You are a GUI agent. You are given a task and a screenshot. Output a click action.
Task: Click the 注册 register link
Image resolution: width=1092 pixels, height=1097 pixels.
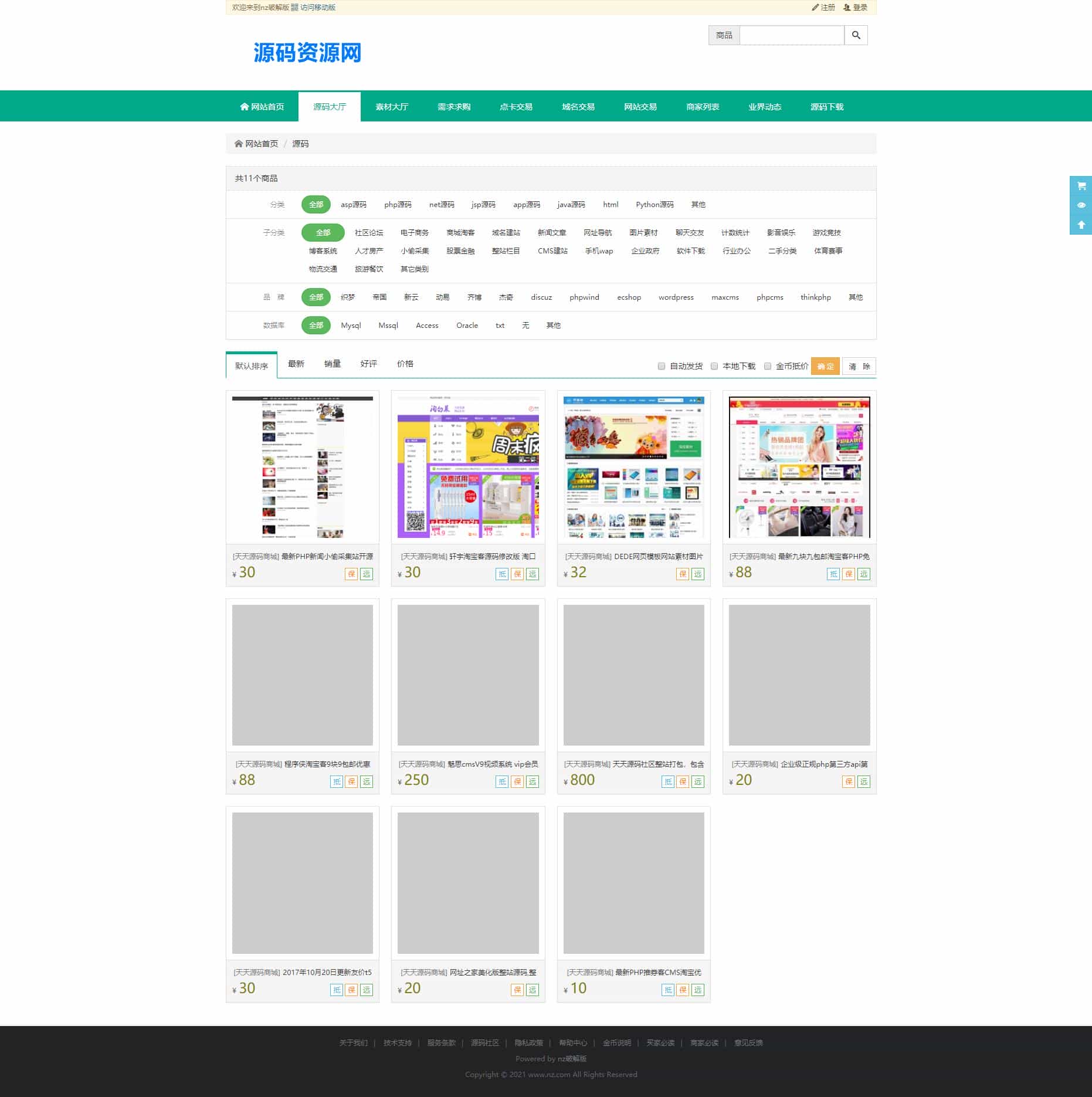[823, 8]
